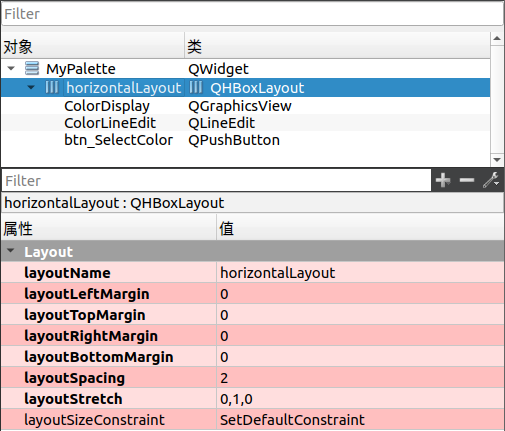505x431 pixels.
Task: Open the layoutSizeConstraint SetDefaultConstraint value
Action: [x=360, y=420]
